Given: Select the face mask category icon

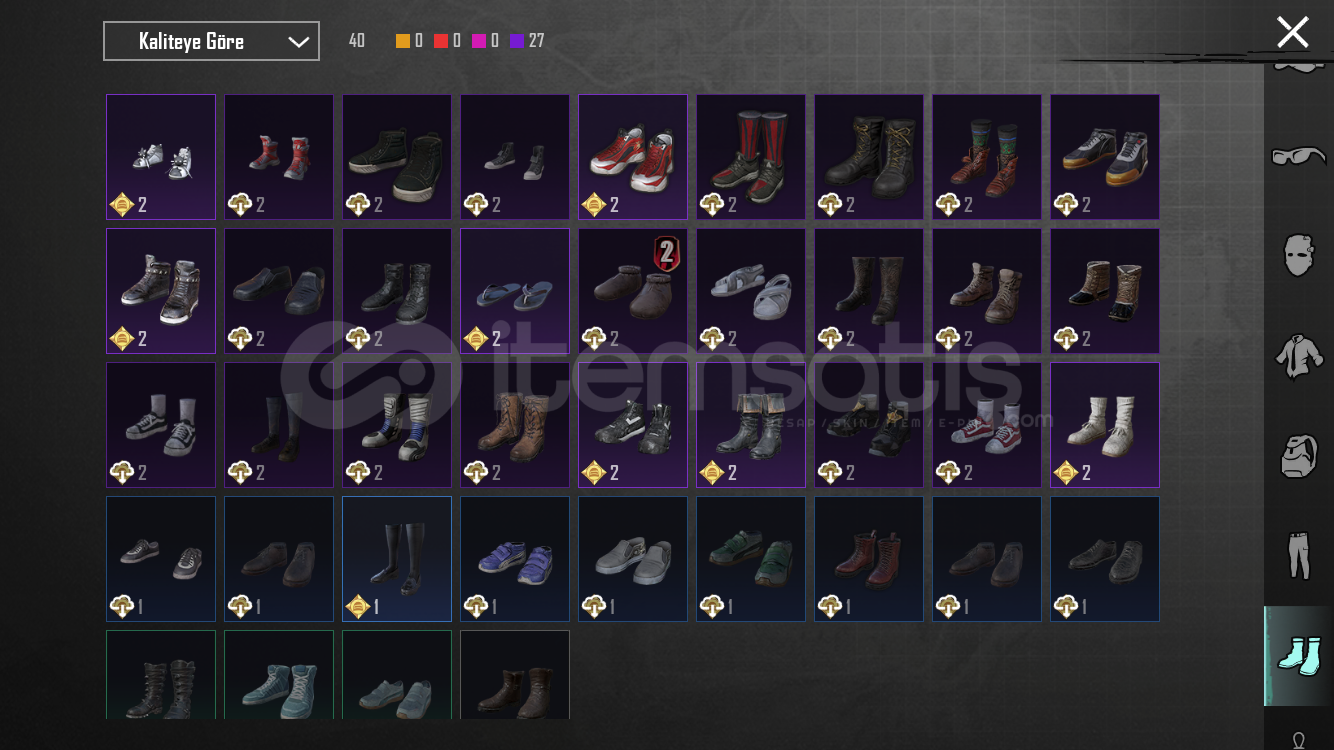Looking at the screenshot, I should click(x=1298, y=254).
